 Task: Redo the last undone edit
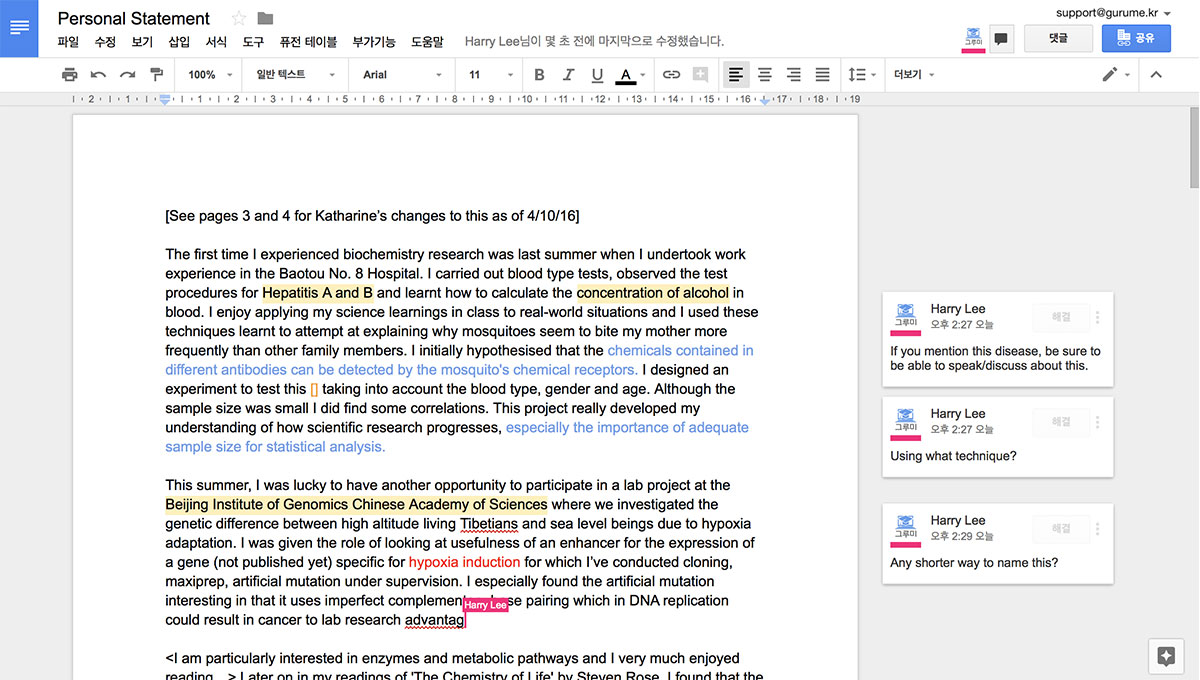(127, 75)
